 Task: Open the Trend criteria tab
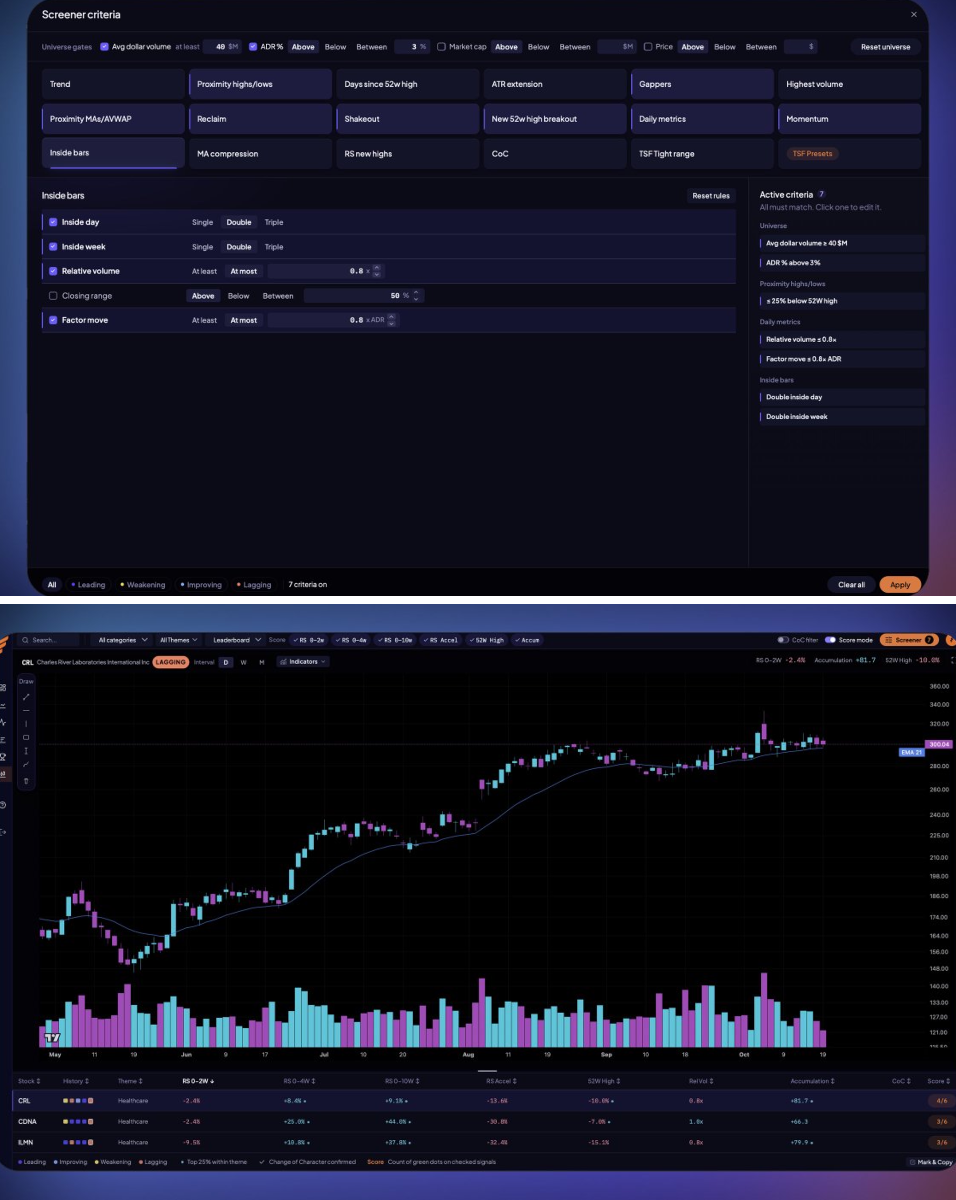pos(112,84)
